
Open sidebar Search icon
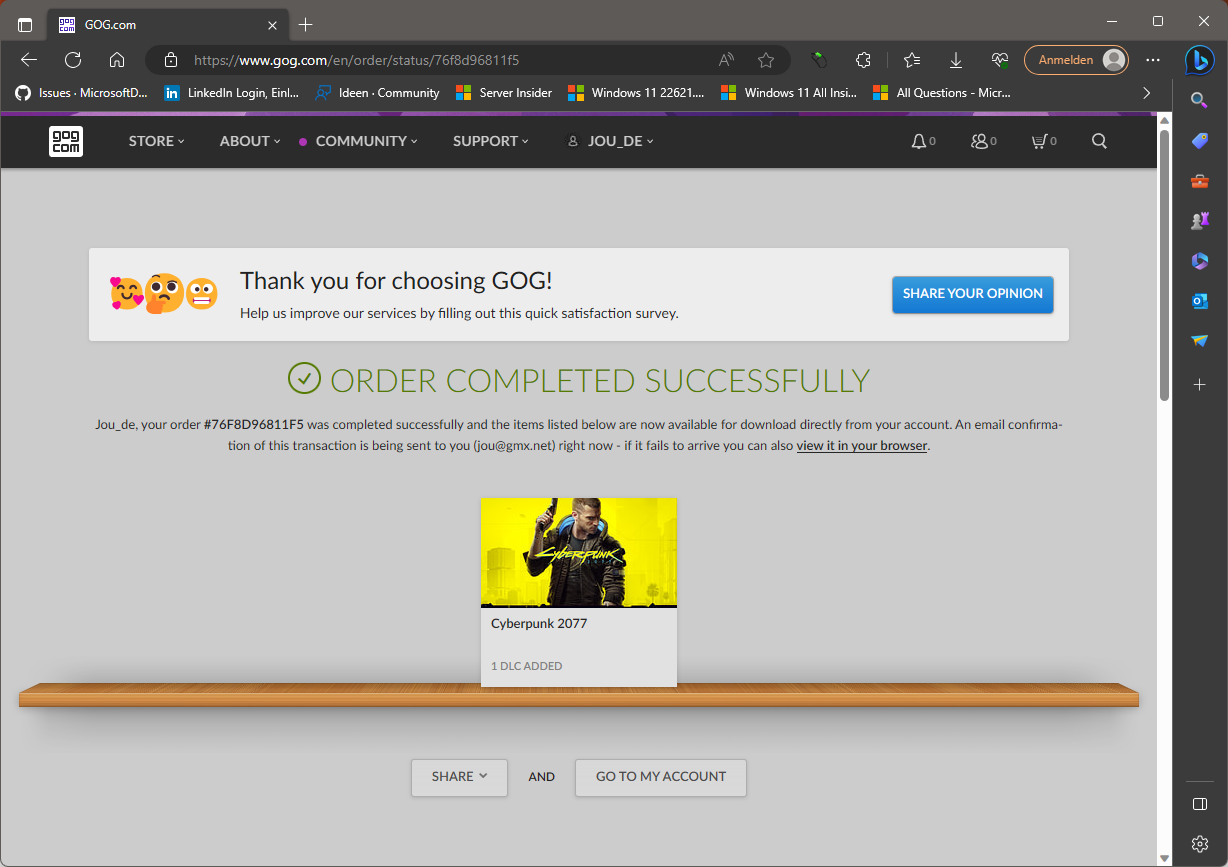[x=1200, y=99]
